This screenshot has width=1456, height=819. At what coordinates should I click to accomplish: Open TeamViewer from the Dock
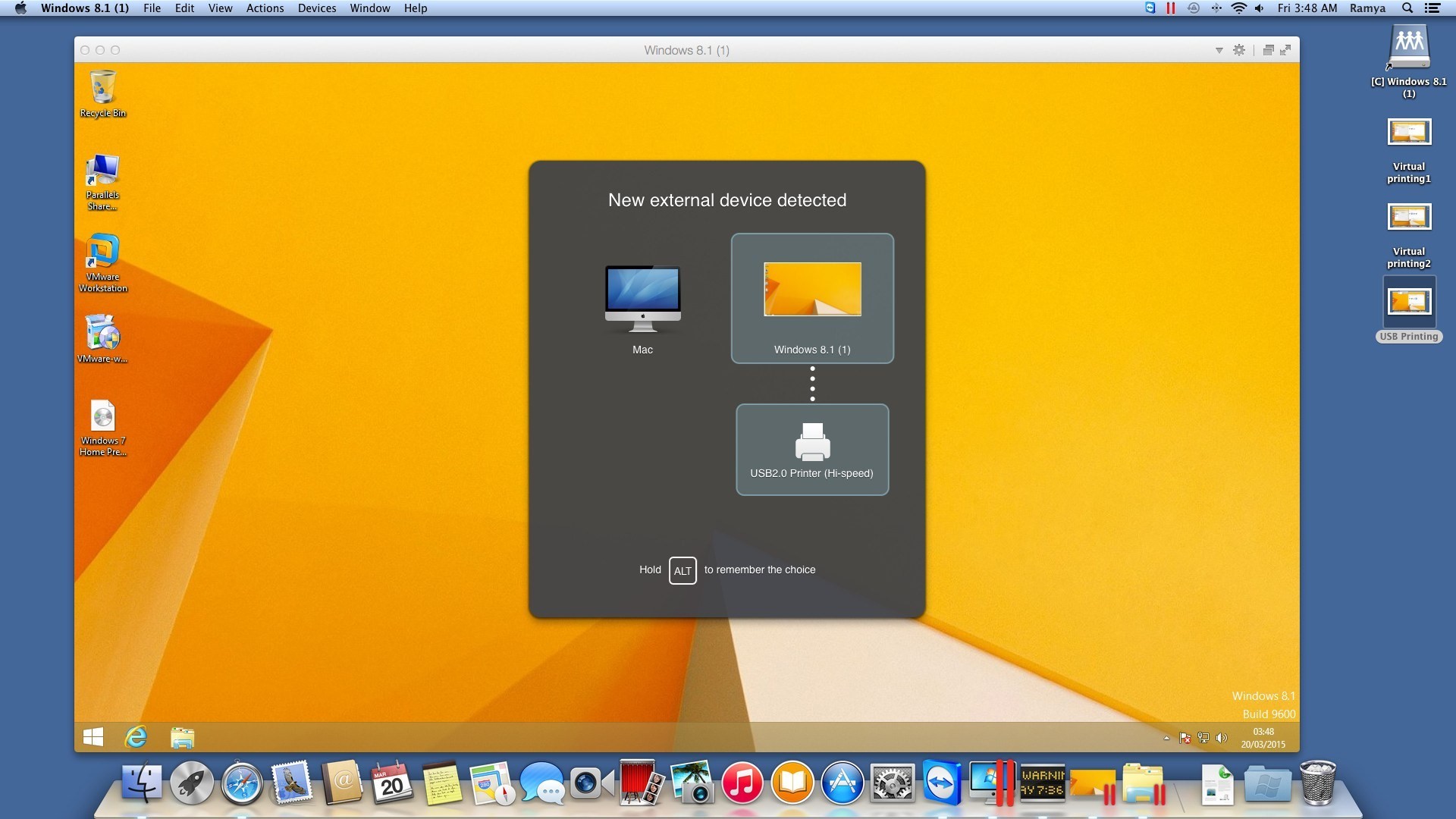942,783
